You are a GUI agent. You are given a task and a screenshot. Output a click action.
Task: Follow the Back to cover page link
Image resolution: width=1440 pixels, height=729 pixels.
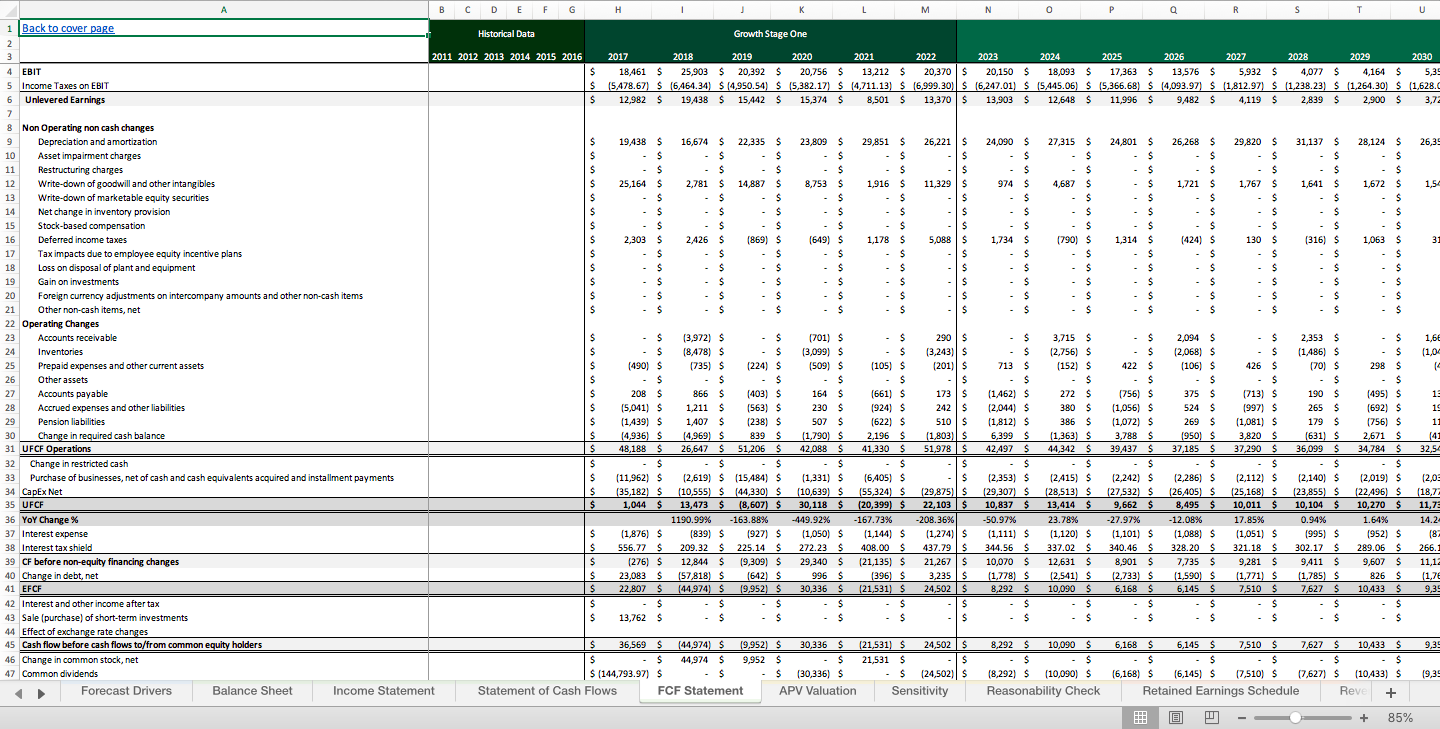[68, 28]
